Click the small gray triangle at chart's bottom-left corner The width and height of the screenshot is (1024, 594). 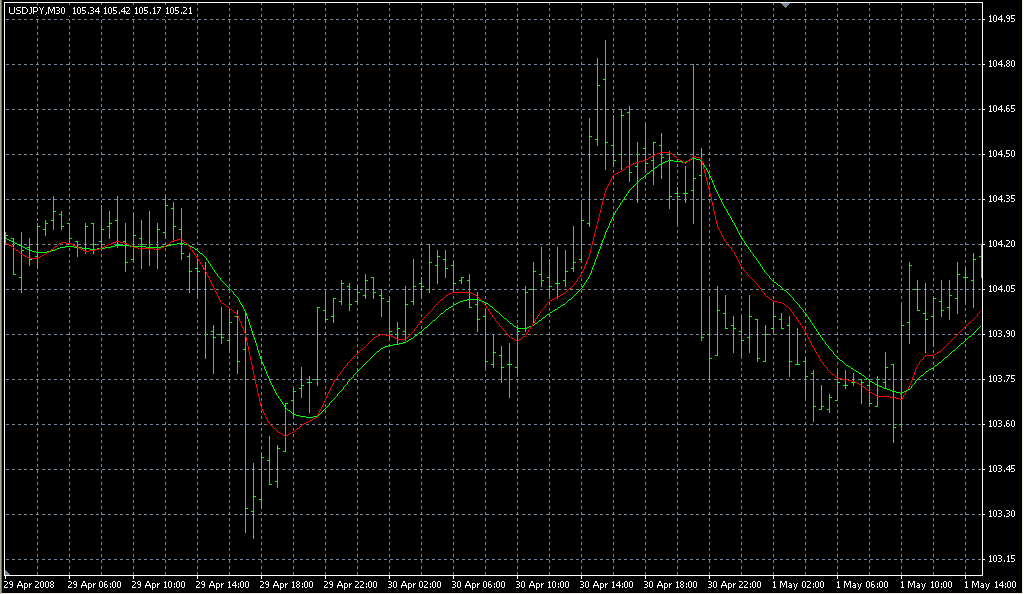tap(7, 573)
